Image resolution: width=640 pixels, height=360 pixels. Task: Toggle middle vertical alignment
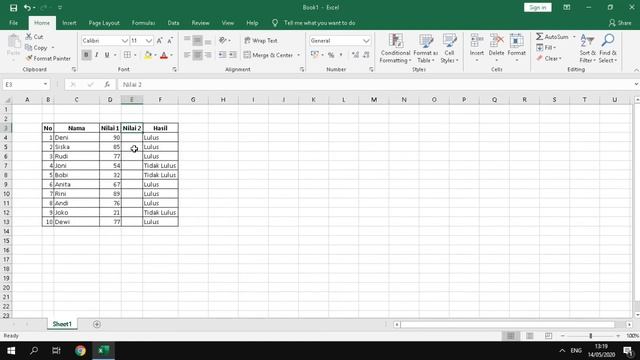(198, 40)
